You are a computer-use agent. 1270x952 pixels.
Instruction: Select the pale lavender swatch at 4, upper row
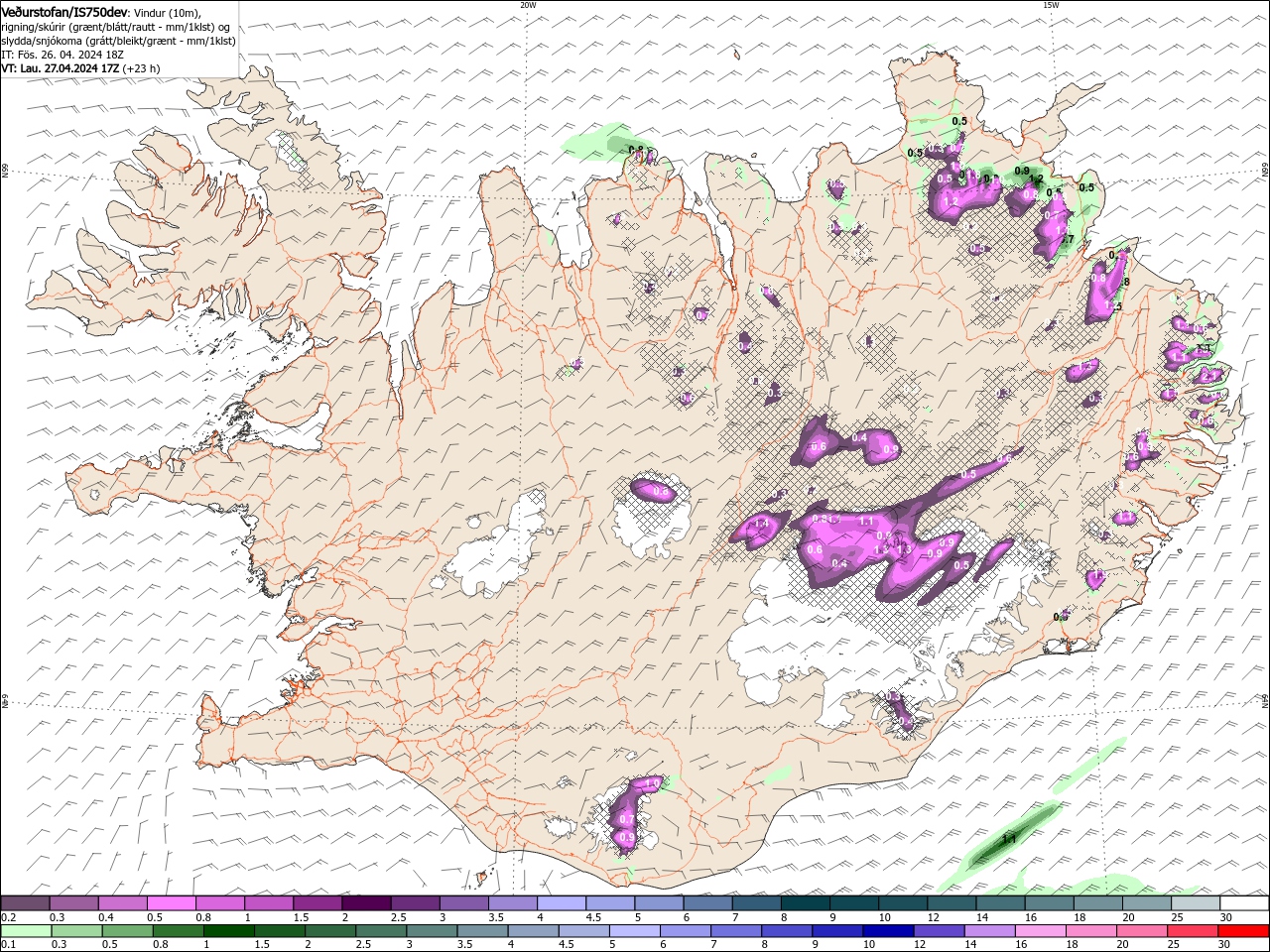(x=562, y=903)
